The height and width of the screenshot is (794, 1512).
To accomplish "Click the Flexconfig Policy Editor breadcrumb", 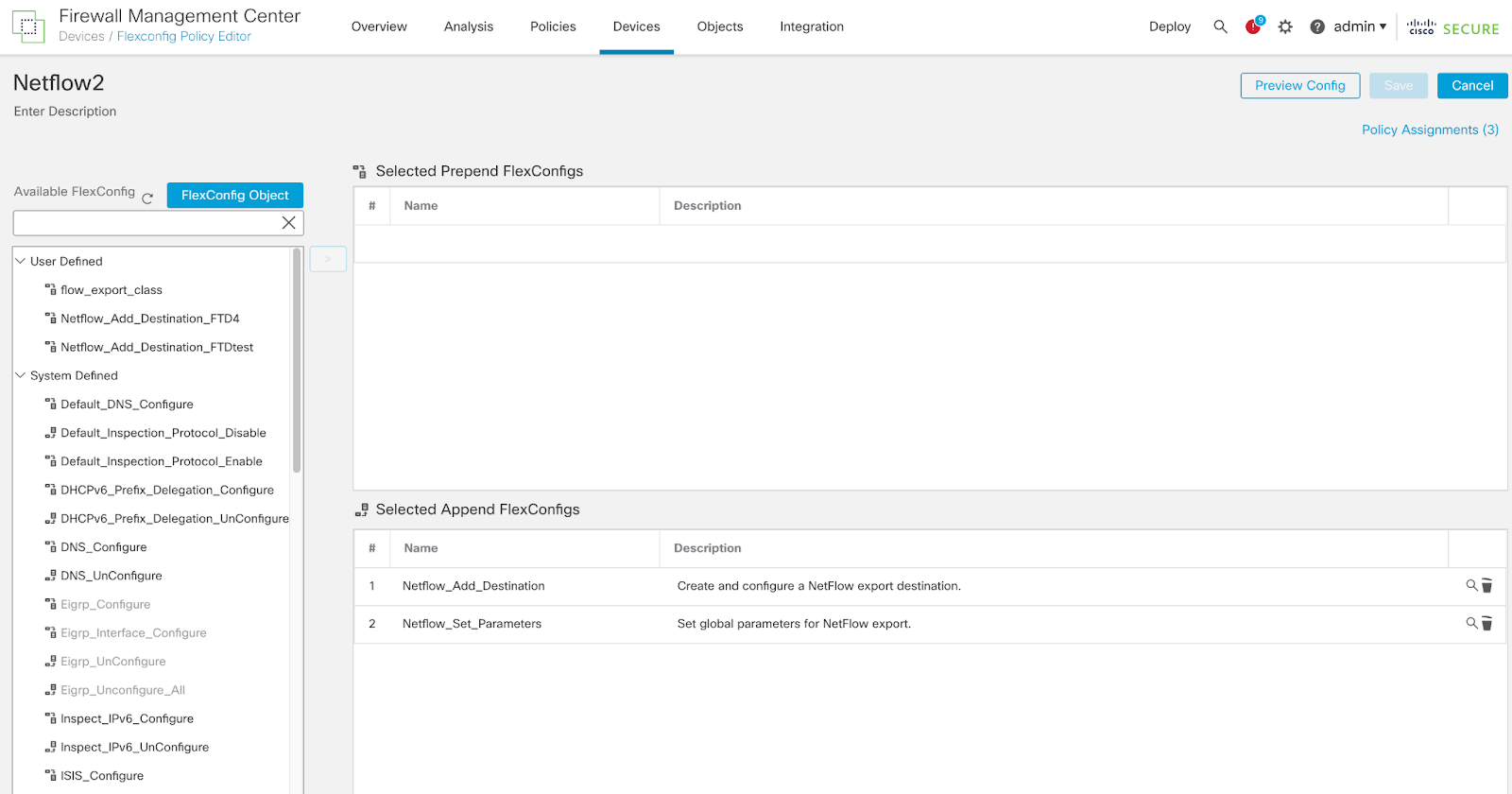I will [x=184, y=36].
